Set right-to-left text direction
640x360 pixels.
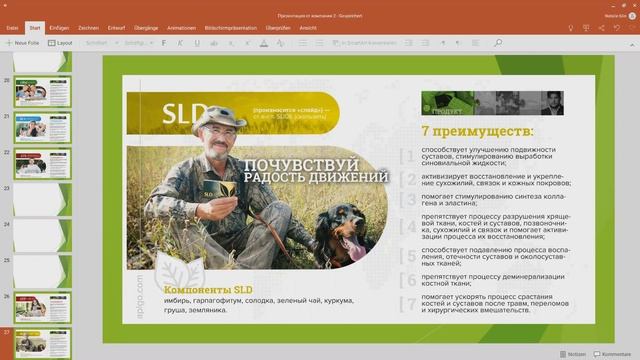coord(458,43)
